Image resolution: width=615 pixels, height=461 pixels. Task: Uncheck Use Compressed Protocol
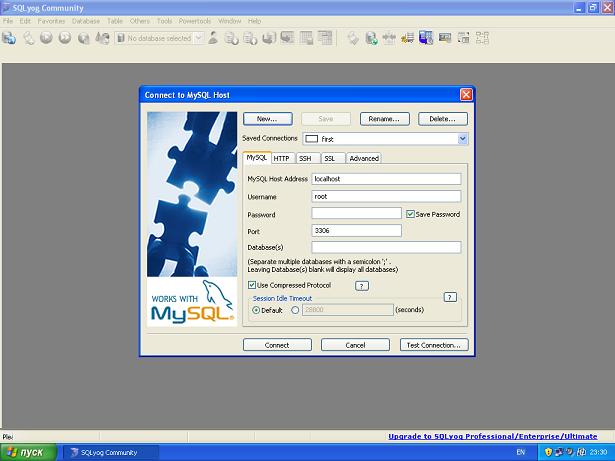pos(252,285)
